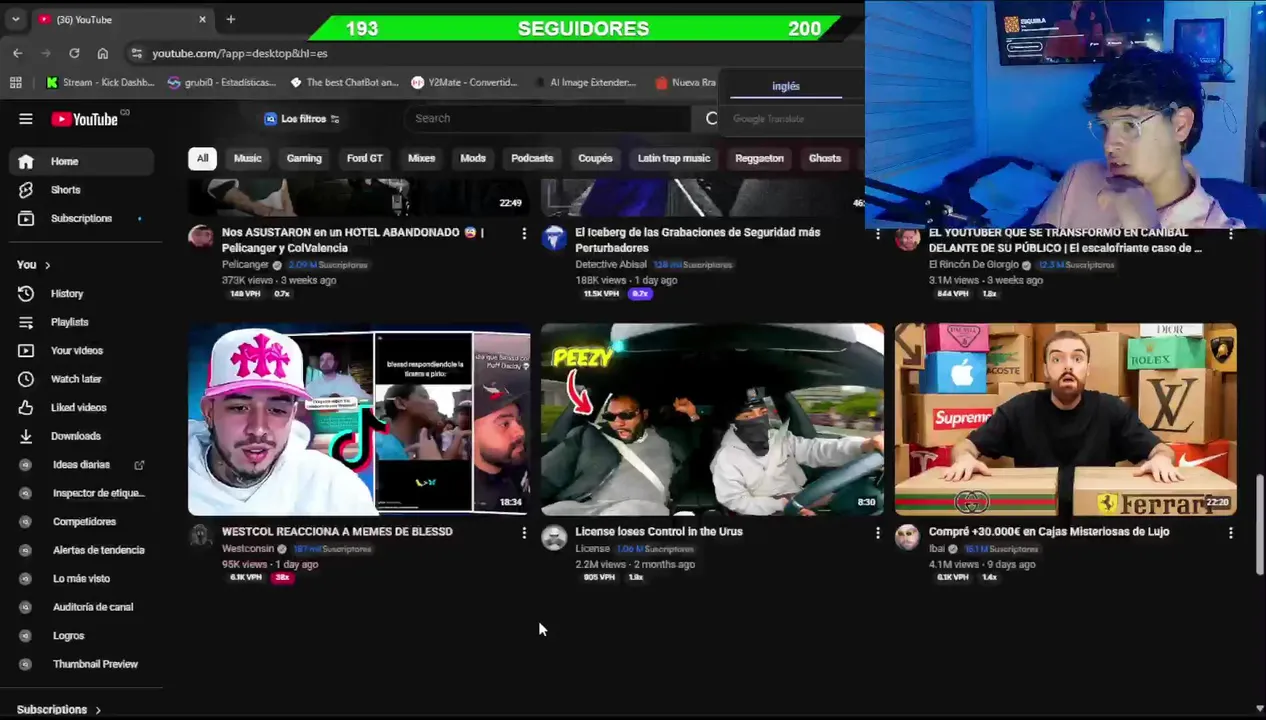Open The best ChatBot bookmark
Viewport: 1266px width, 720px height.
pyautogui.click(x=344, y=82)
